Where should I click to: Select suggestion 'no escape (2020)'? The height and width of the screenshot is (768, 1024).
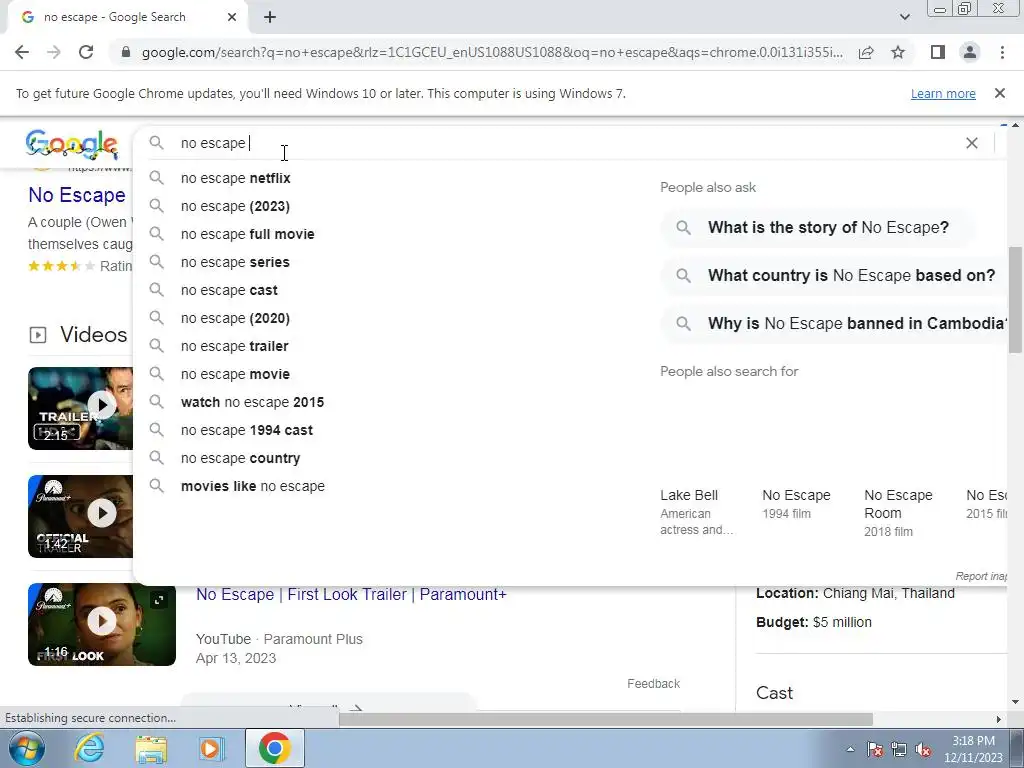tap(235, 319)
